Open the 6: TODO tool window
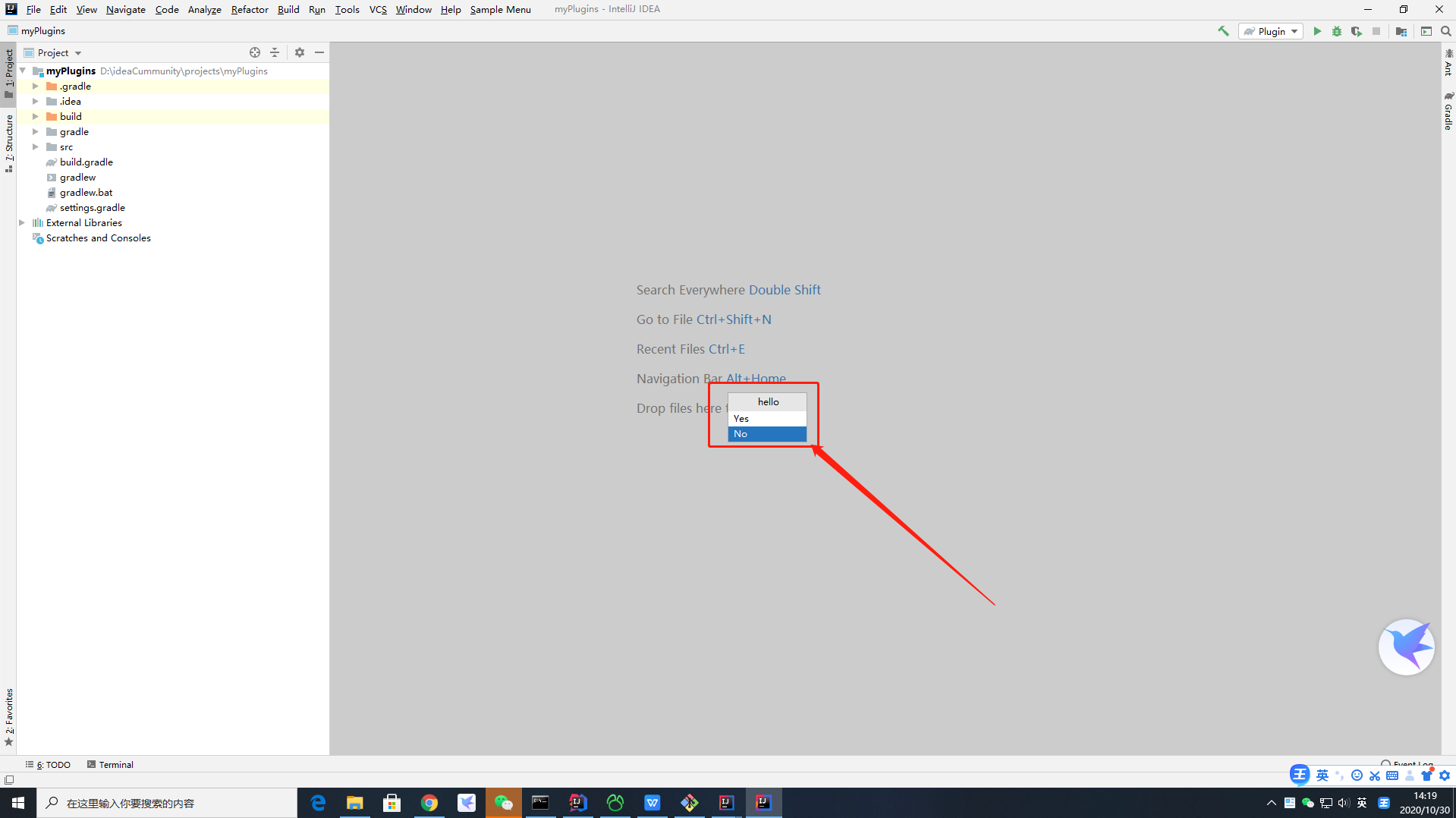 pyautogui.click(x=48, y=764)
